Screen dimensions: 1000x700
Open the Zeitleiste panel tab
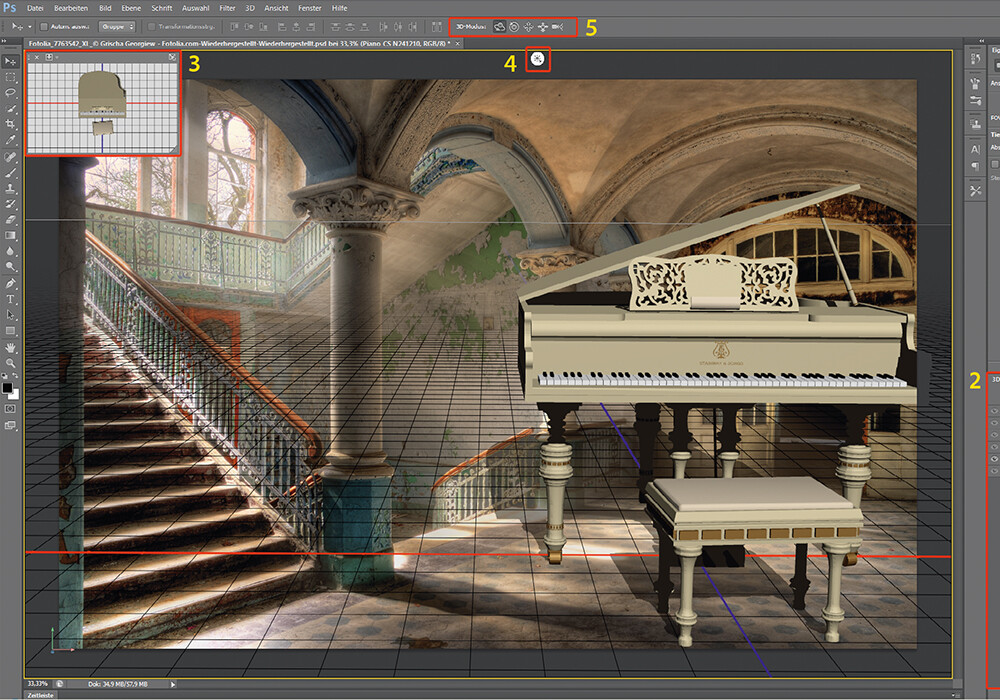click(40, 695)
